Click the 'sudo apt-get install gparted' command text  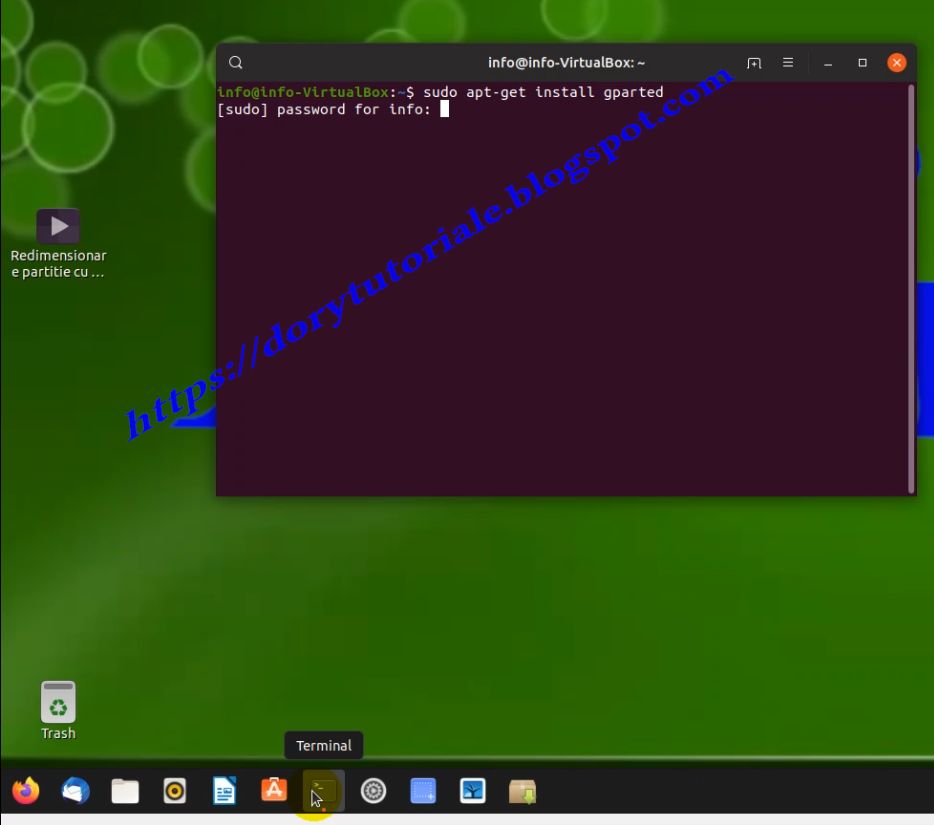point(543,92)
